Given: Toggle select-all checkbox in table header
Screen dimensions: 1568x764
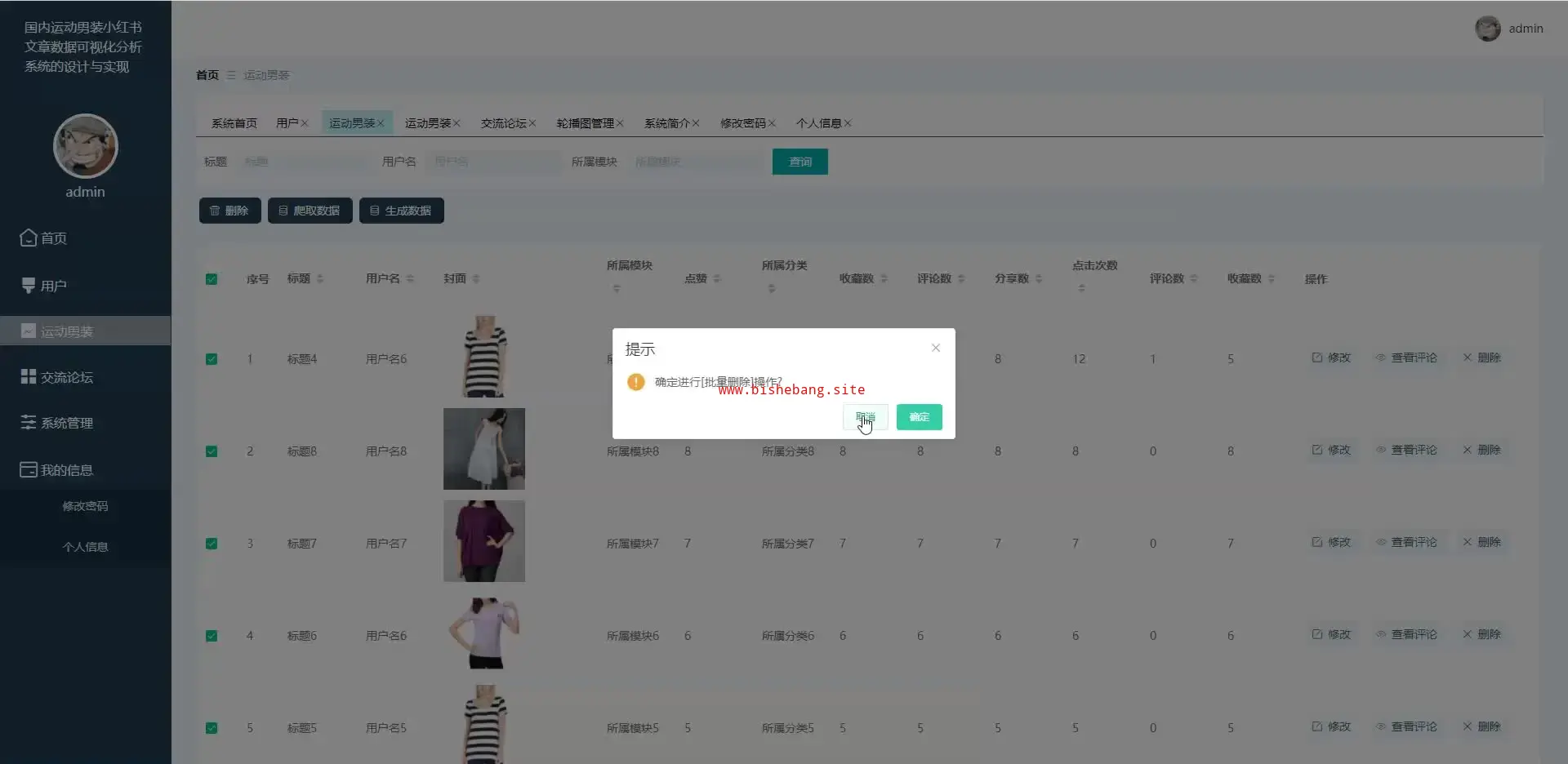Looking at the screenshot, I should click(x=212, y=279).
